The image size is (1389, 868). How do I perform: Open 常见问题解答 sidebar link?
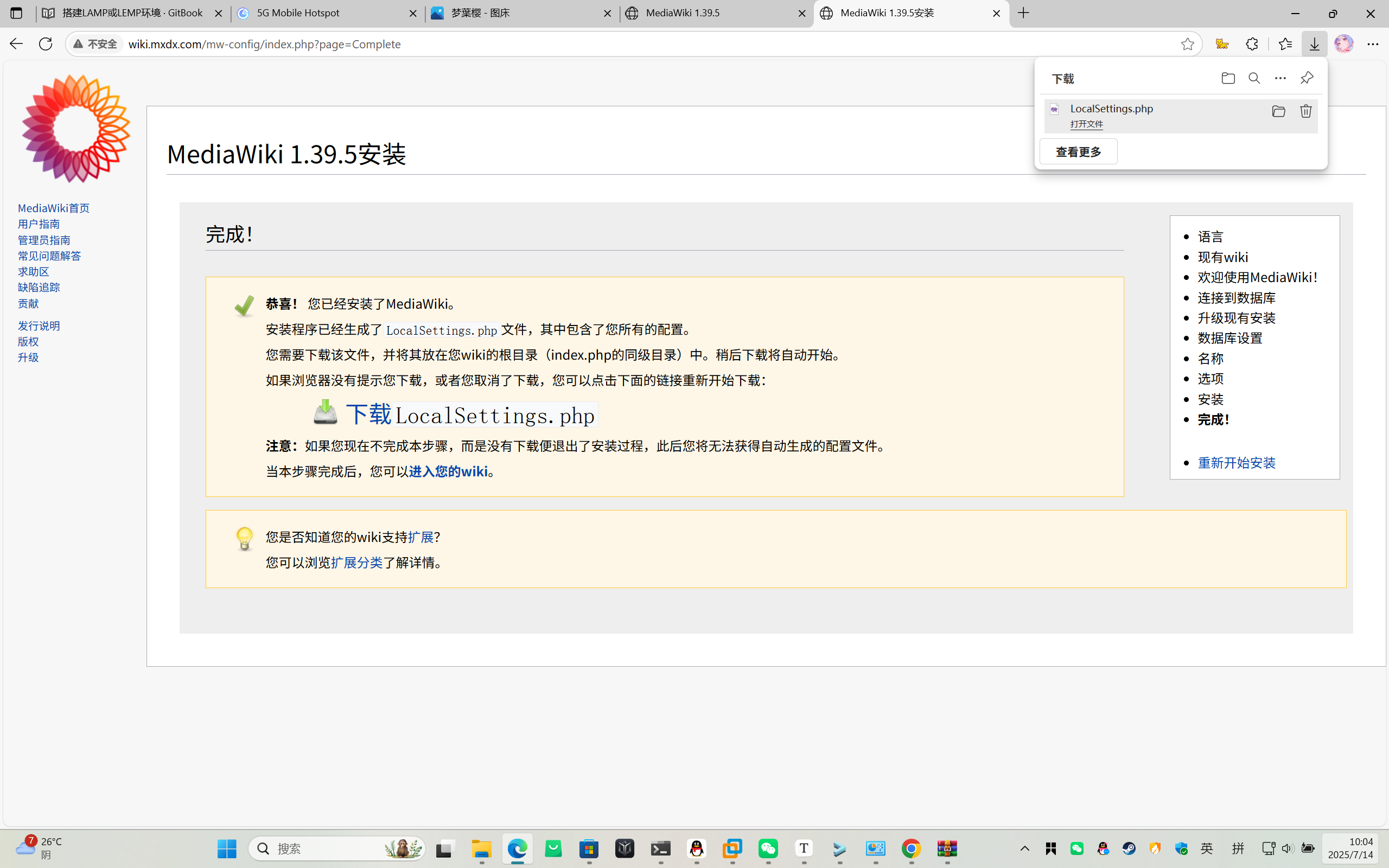click(49, 256)
